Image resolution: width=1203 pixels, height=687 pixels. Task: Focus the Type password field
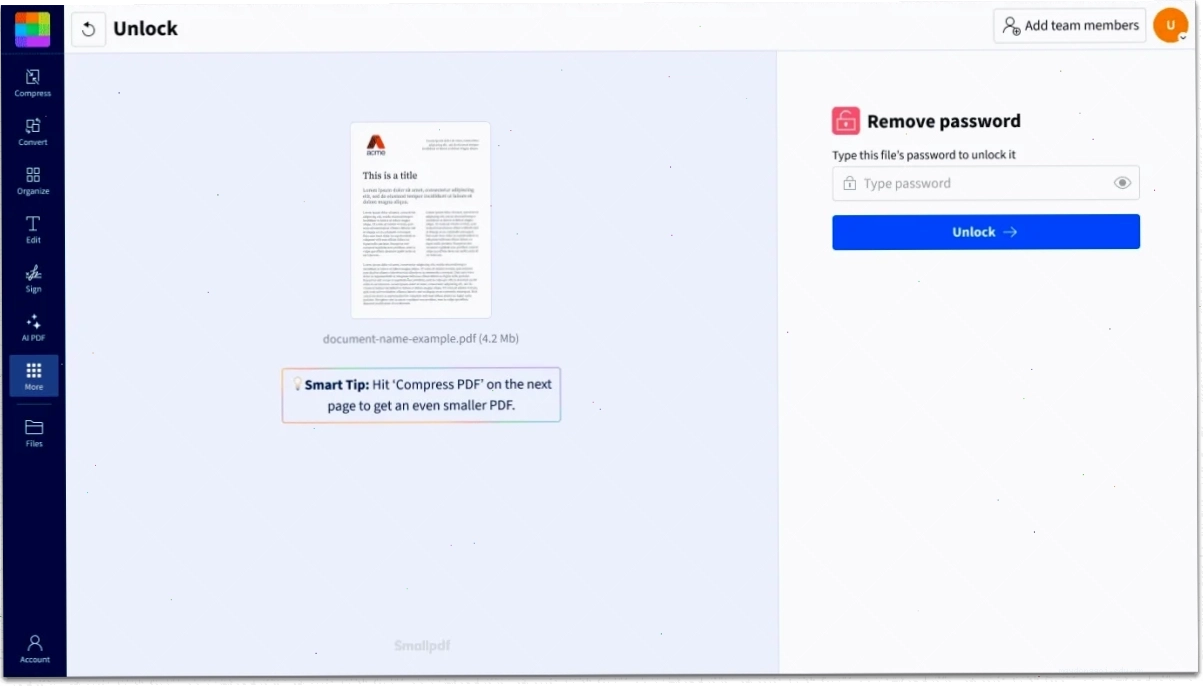(986, 183)
